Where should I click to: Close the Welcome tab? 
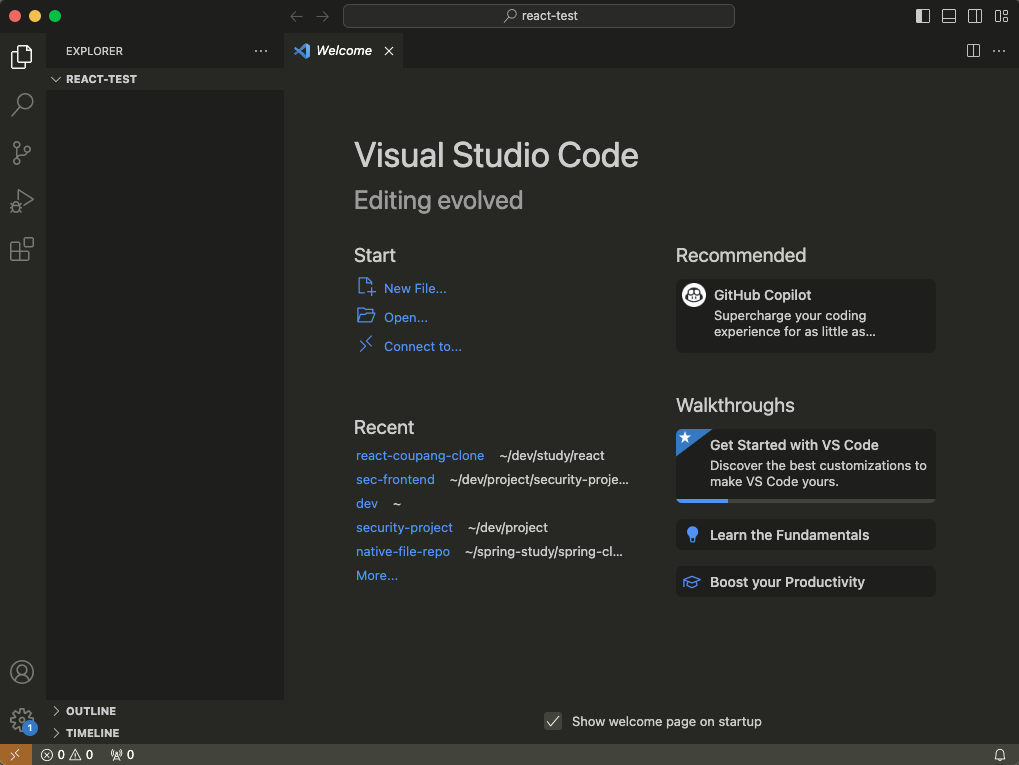tap(389, 51)
